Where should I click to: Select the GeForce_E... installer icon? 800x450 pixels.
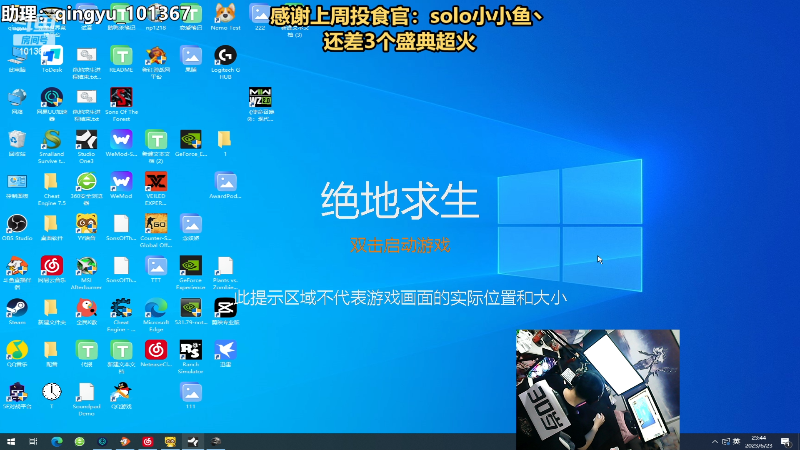tap(190, 143)
